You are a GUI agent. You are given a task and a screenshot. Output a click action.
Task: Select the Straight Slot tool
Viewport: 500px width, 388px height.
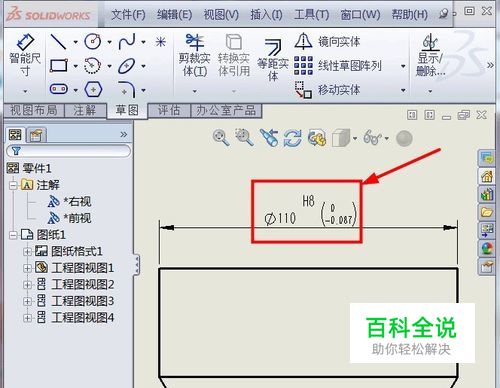[59, 89]
